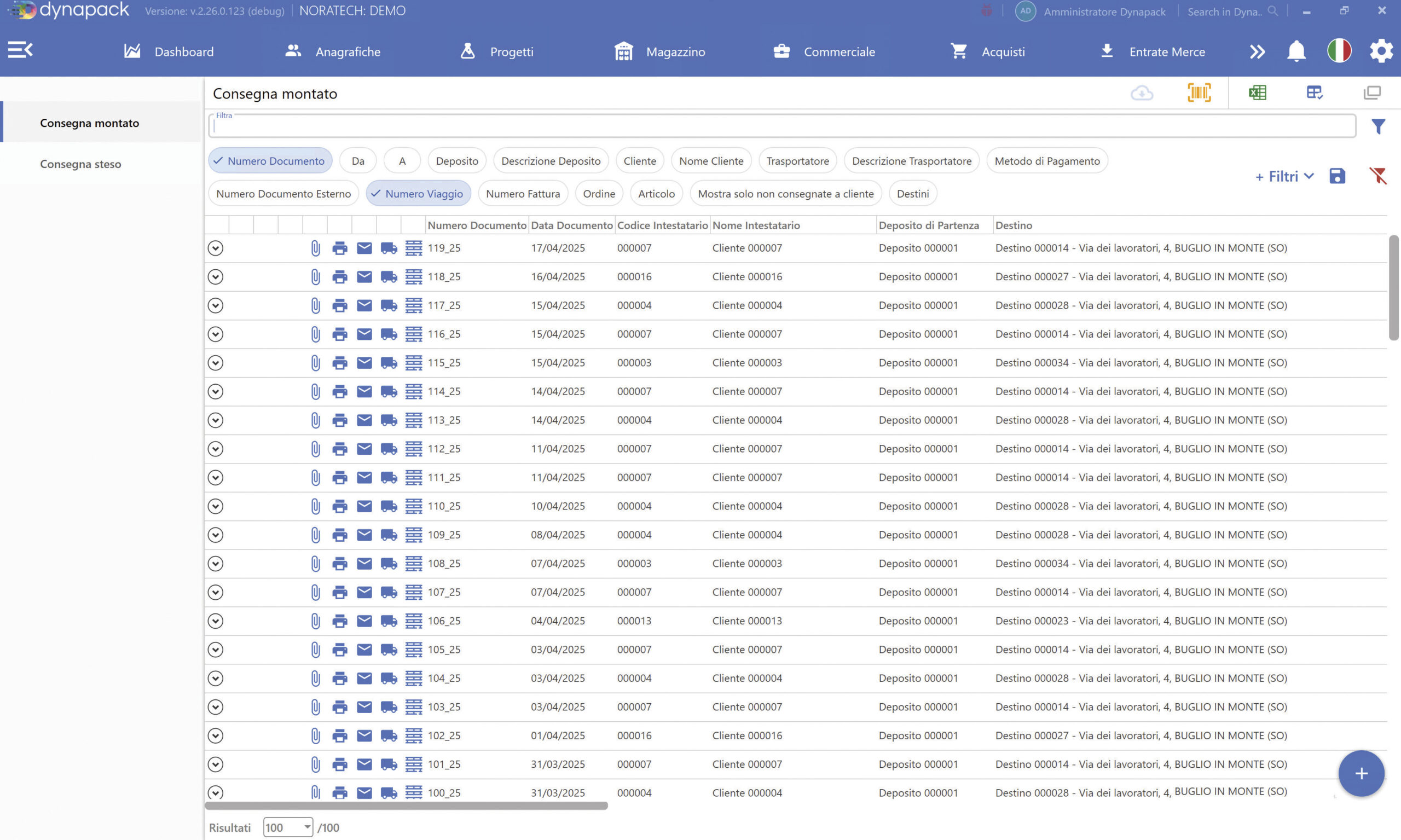Sort by Data Documento column header
The width and height of the screenshot is (1401, 840).
(x=572, y=225)
